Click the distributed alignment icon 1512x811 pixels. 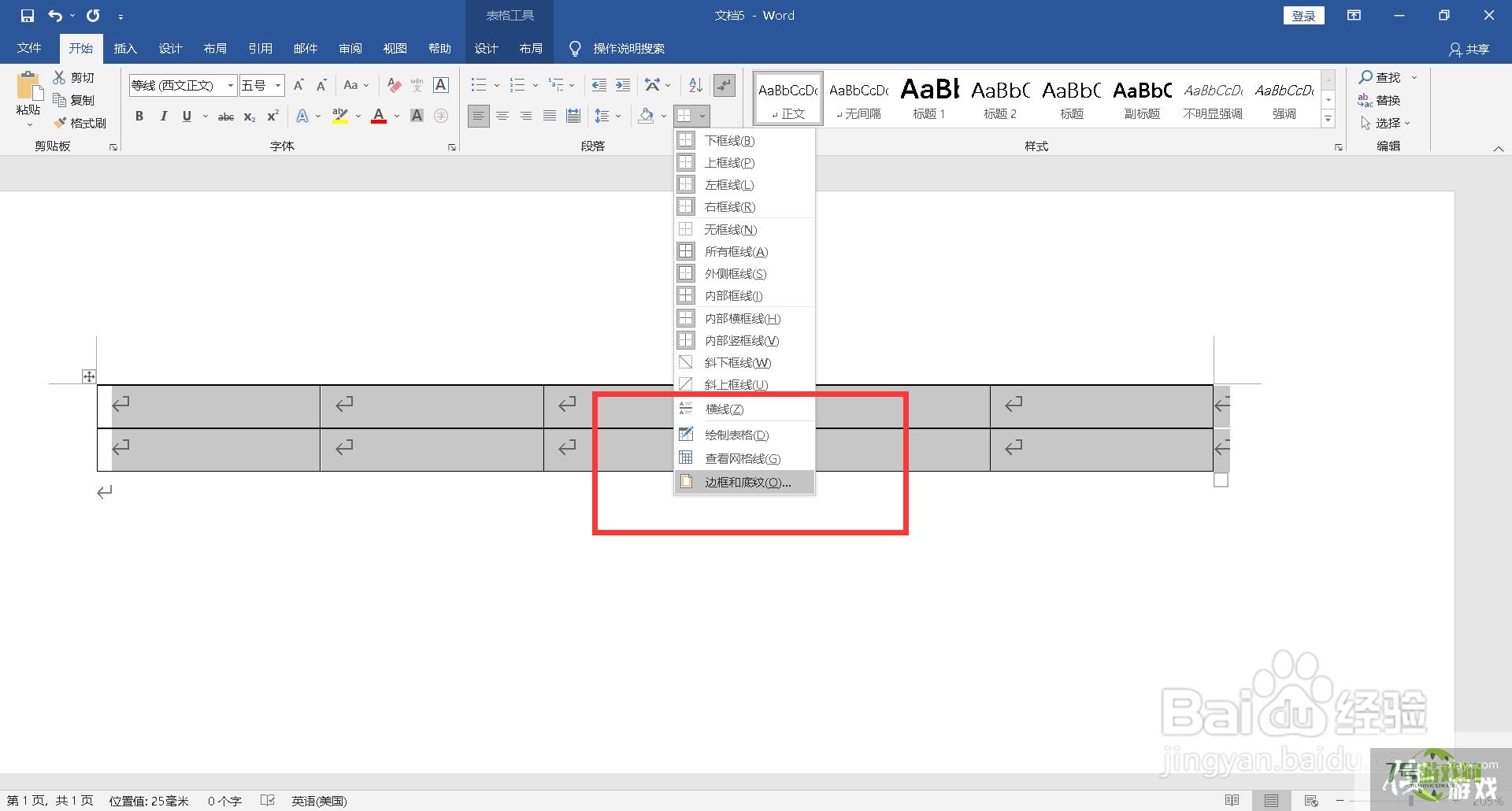573,117
